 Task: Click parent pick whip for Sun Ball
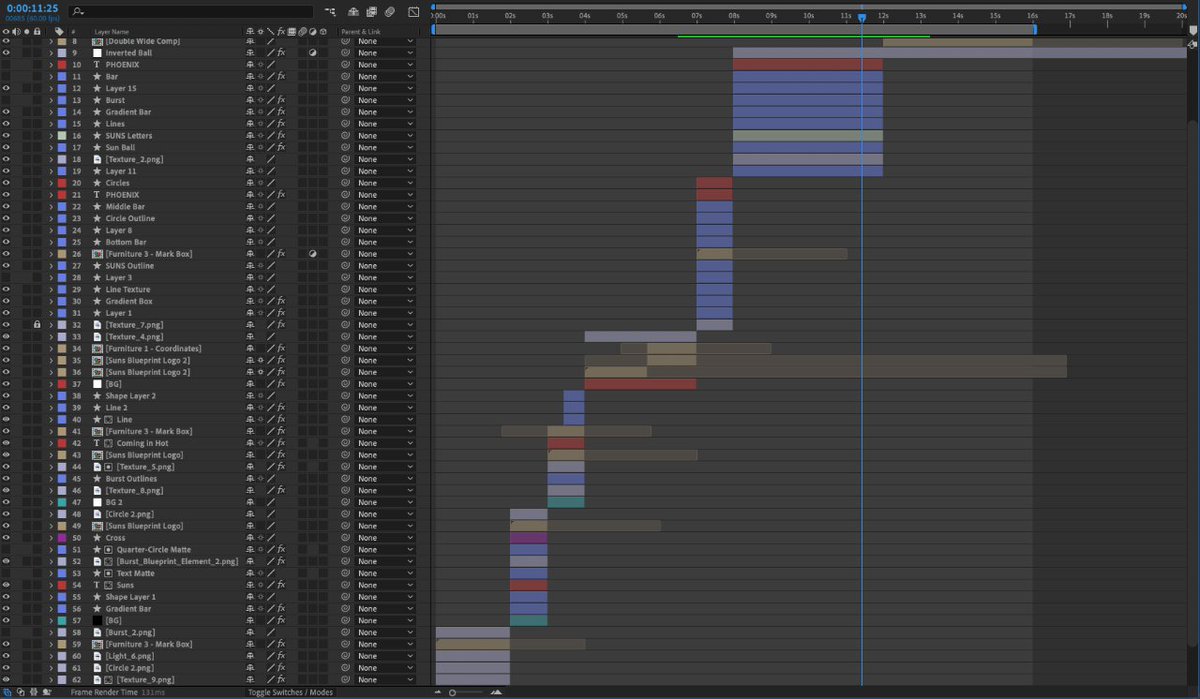(x=345, y=147)
